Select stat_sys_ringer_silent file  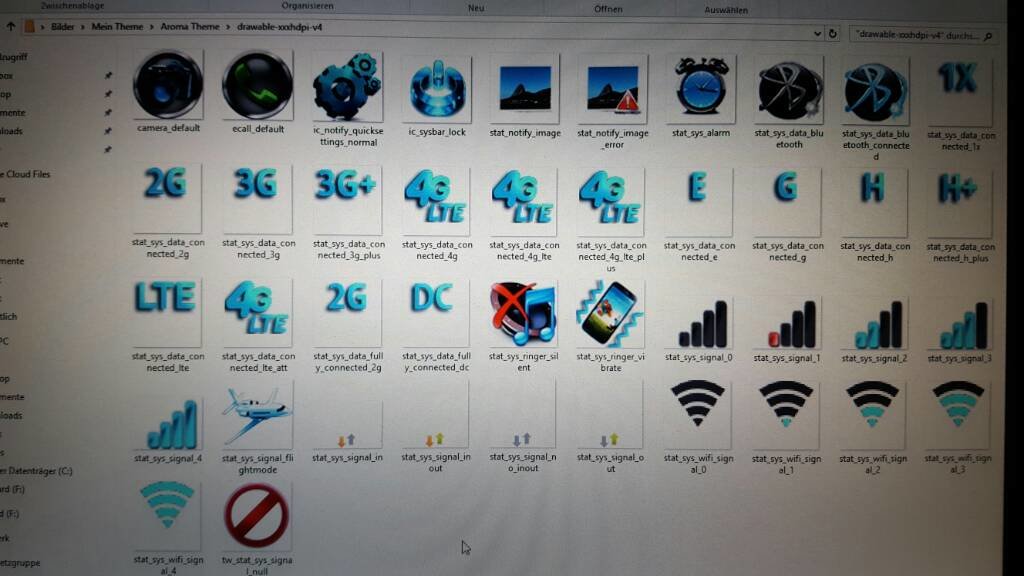coord(523,314)
